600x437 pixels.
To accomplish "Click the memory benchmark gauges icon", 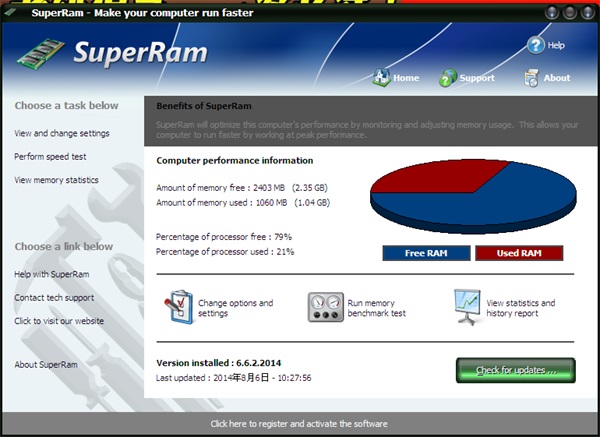I will point(325,307).
